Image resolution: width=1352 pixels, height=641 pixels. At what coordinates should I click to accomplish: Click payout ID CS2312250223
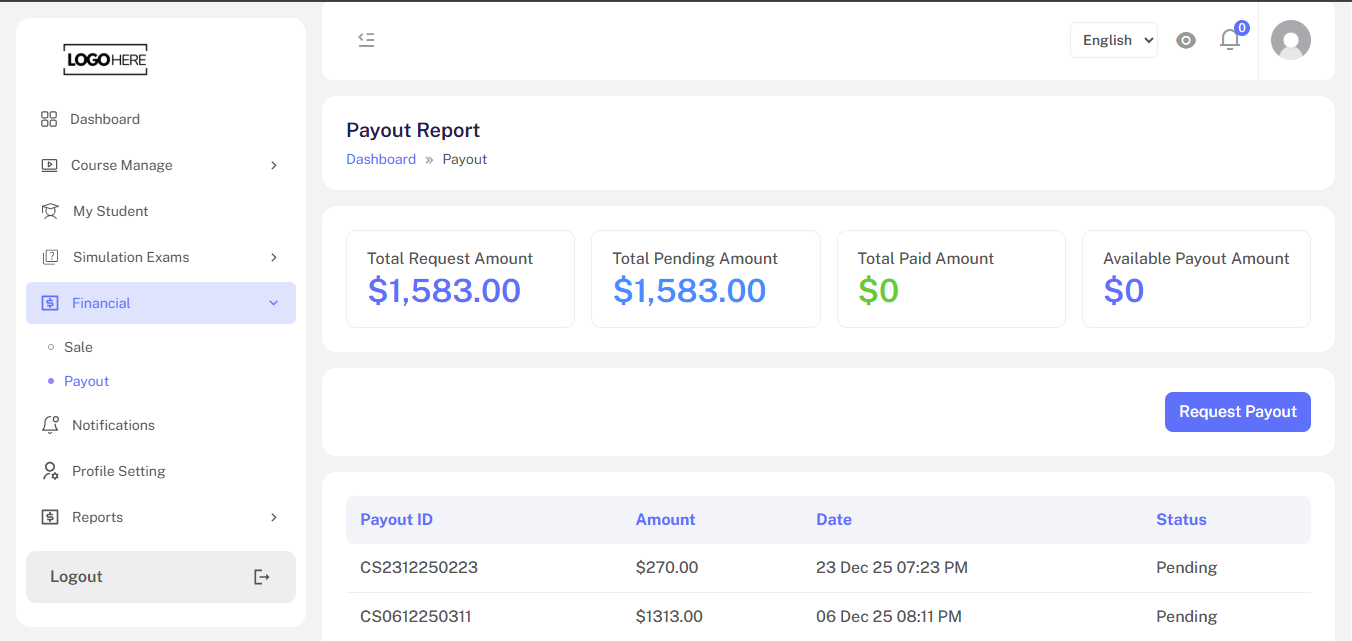click(x=419, y=567)
